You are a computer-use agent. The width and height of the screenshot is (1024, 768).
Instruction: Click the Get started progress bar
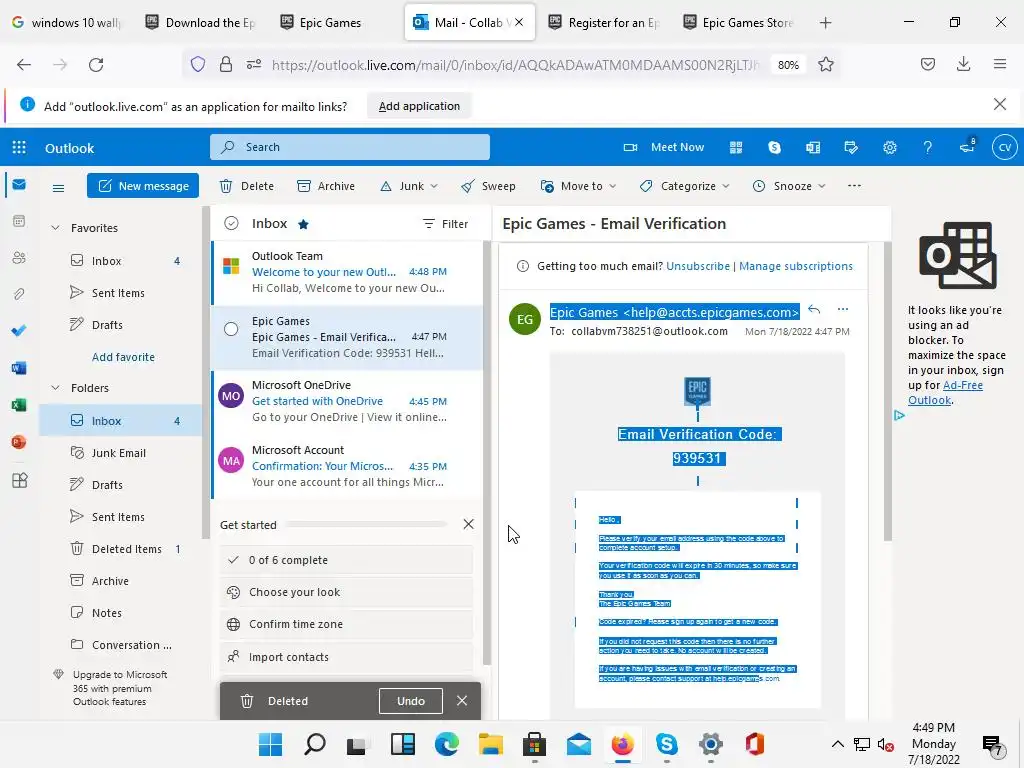pyautogui.click(x=366, y=524)
